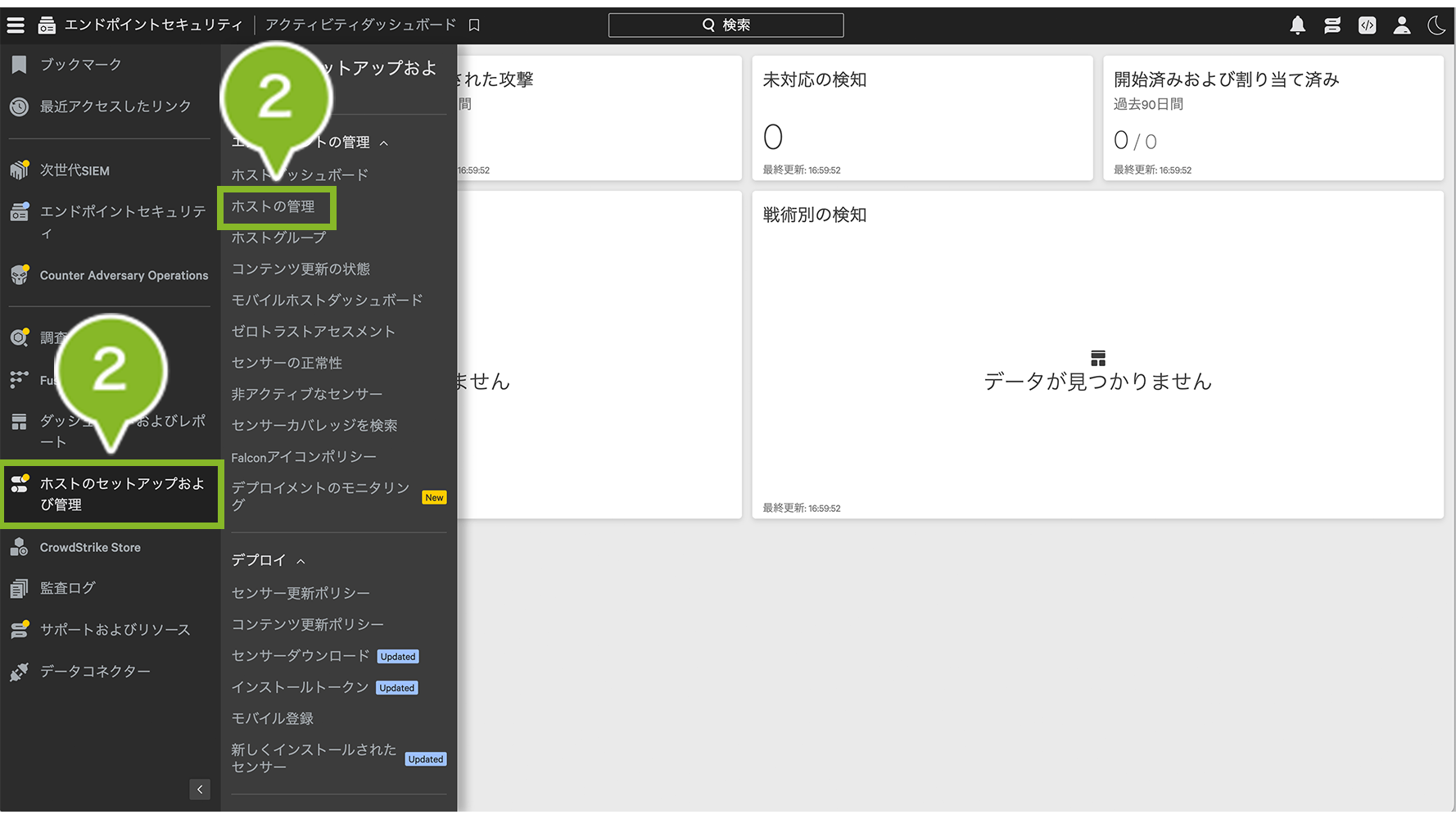Viewport: 1456px width, 819px height.
Task: Select ホストの管理 in the submenu
Action: 273,207
